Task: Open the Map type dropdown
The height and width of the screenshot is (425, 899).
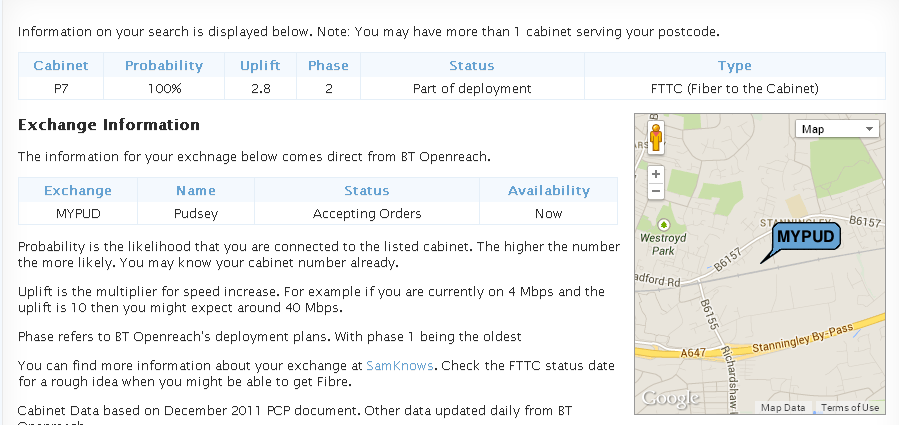Action: click(x=837, y=129)
